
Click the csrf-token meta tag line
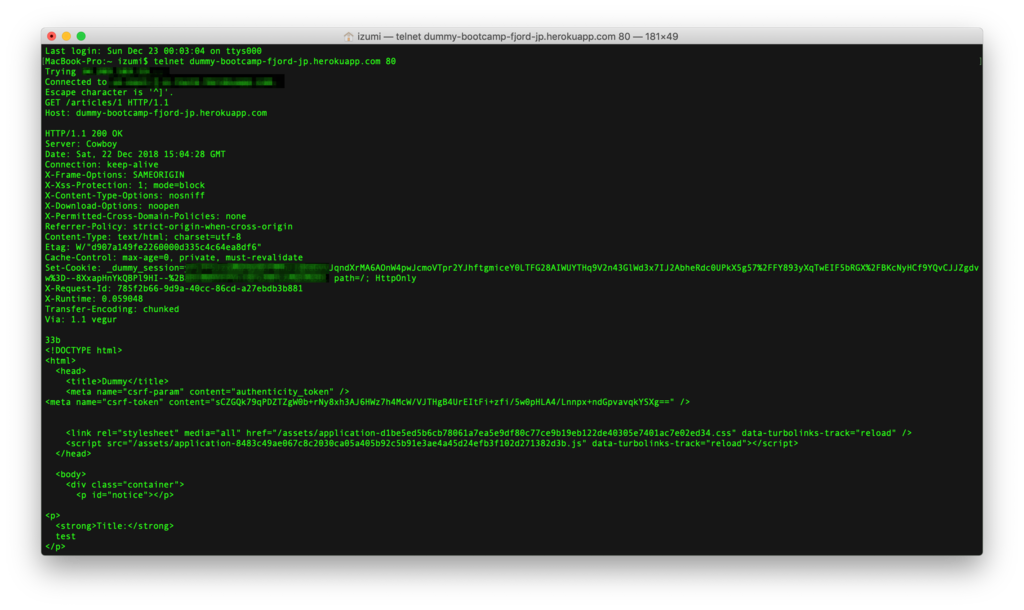point(368,402)
